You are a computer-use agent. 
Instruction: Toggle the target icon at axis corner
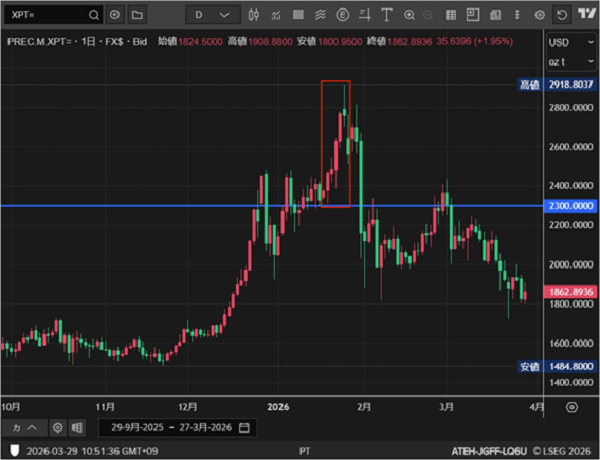(572, 407)
